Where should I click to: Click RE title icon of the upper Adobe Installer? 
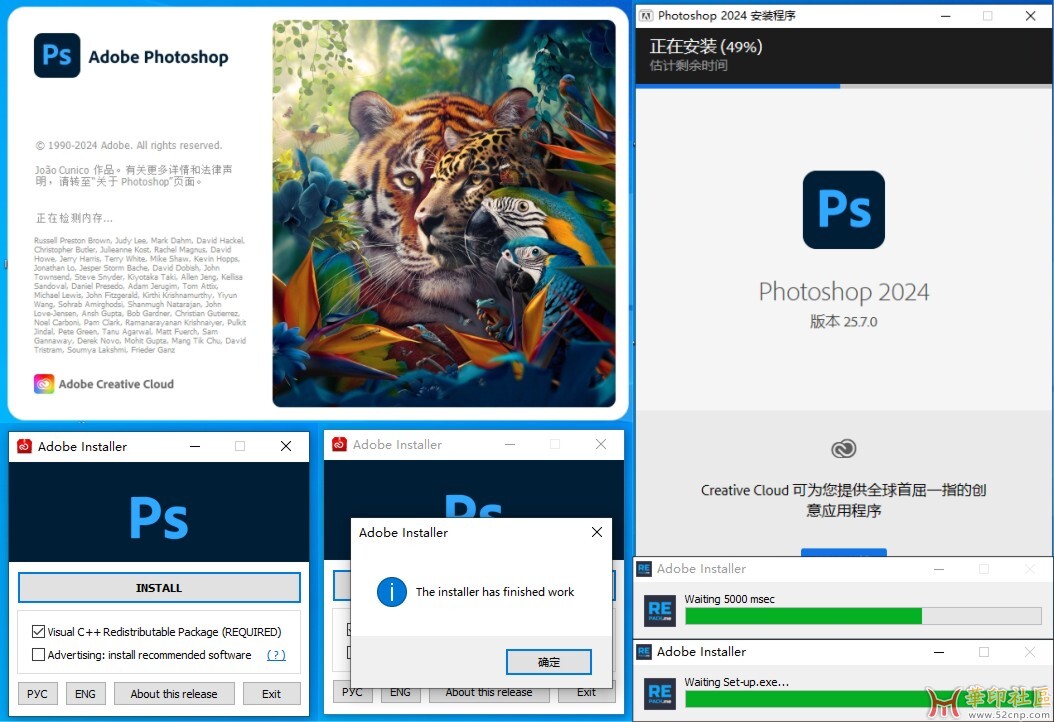(x=644, y=569)
